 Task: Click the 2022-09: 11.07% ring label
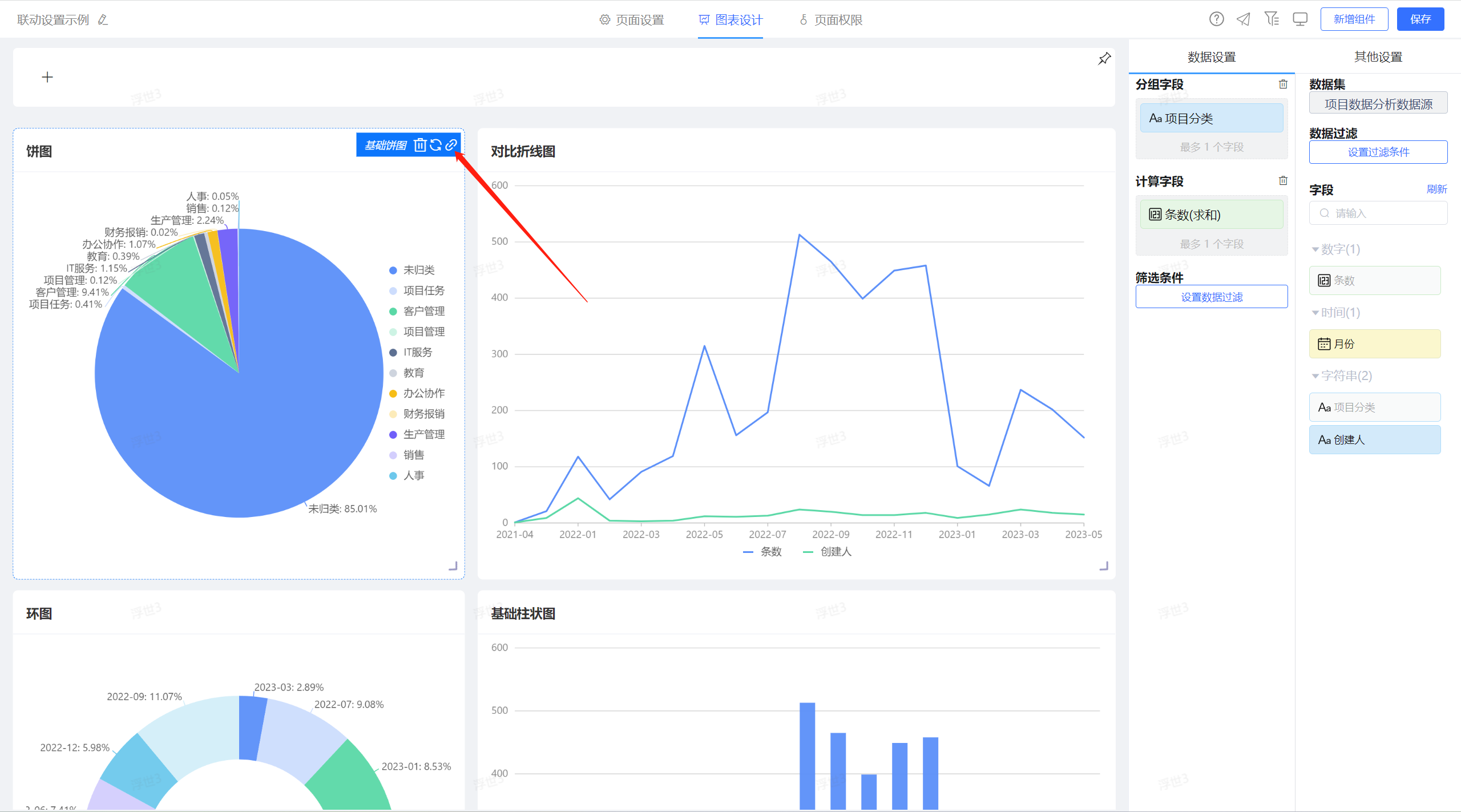144,697
